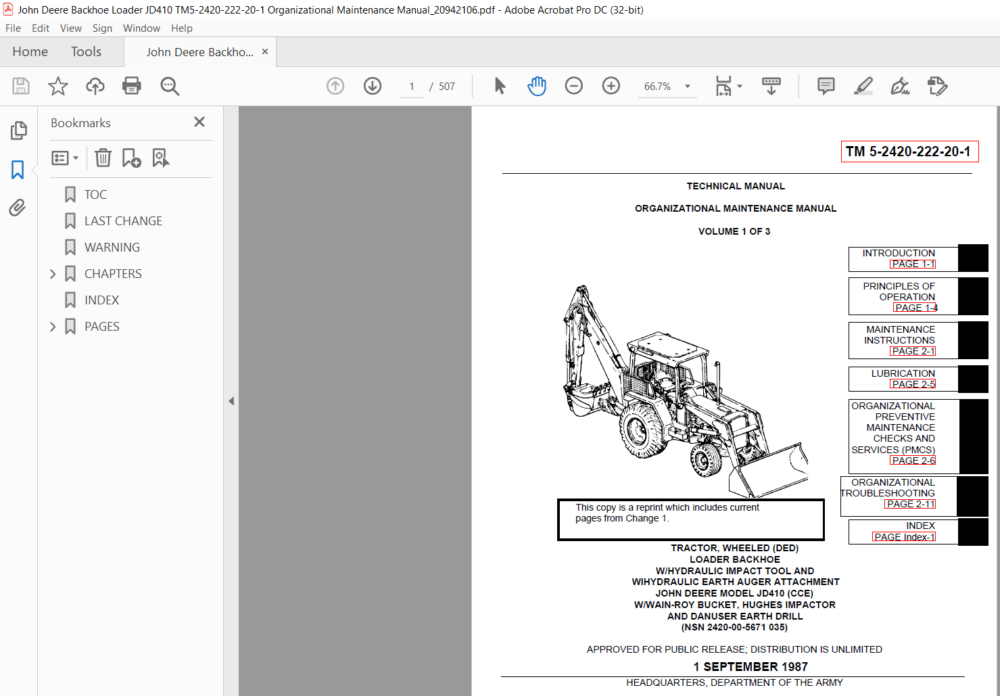Zoom out with the minus icon
Image resolution: width=1000 pixels, height=696 pixels.
(574, 86)
